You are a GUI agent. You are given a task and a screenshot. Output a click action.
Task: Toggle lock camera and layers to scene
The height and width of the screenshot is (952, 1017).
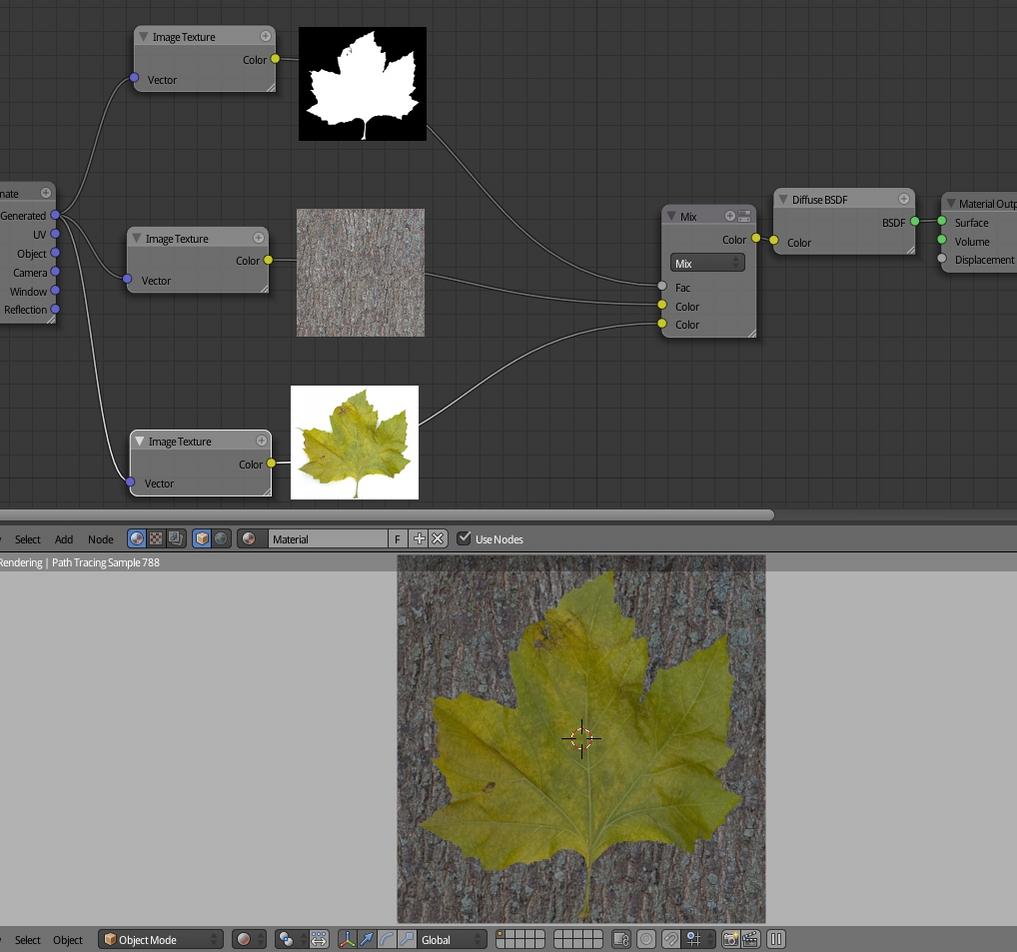tap(621, 940)
